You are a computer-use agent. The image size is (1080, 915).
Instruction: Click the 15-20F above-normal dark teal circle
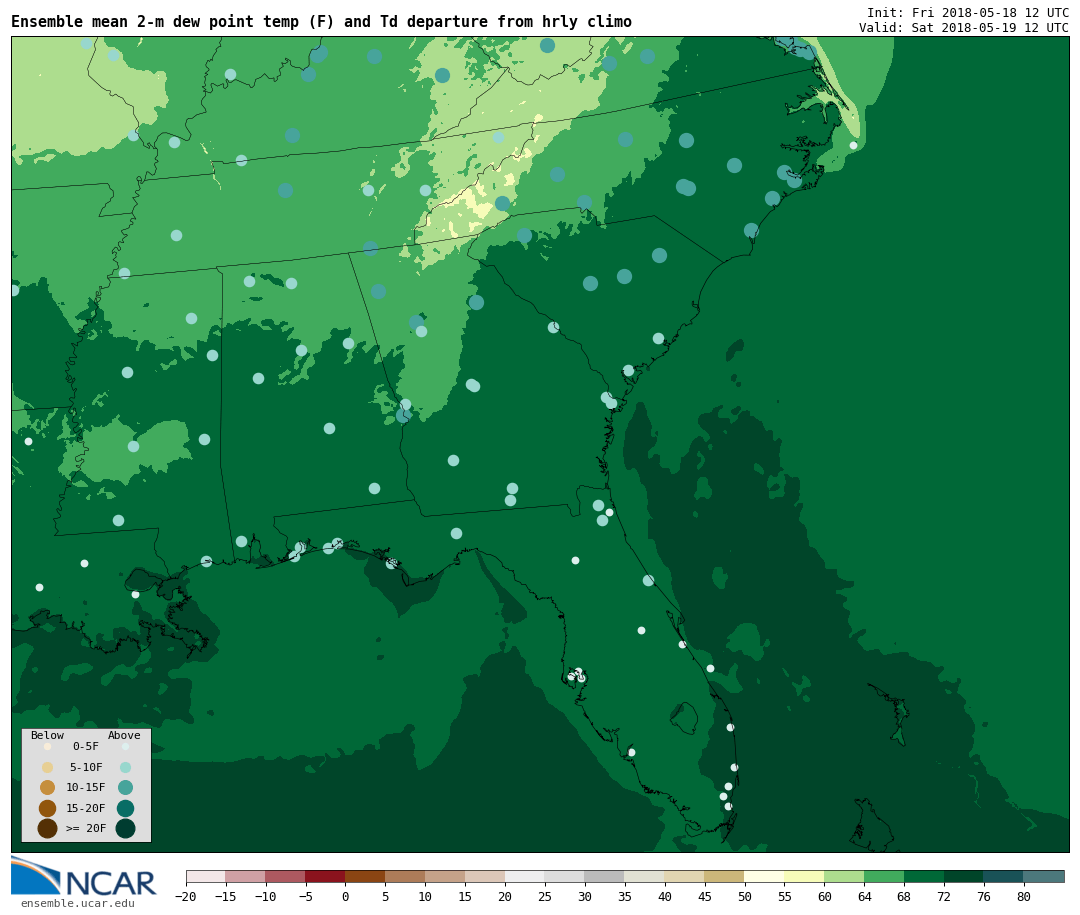click(x=125, y=808)
